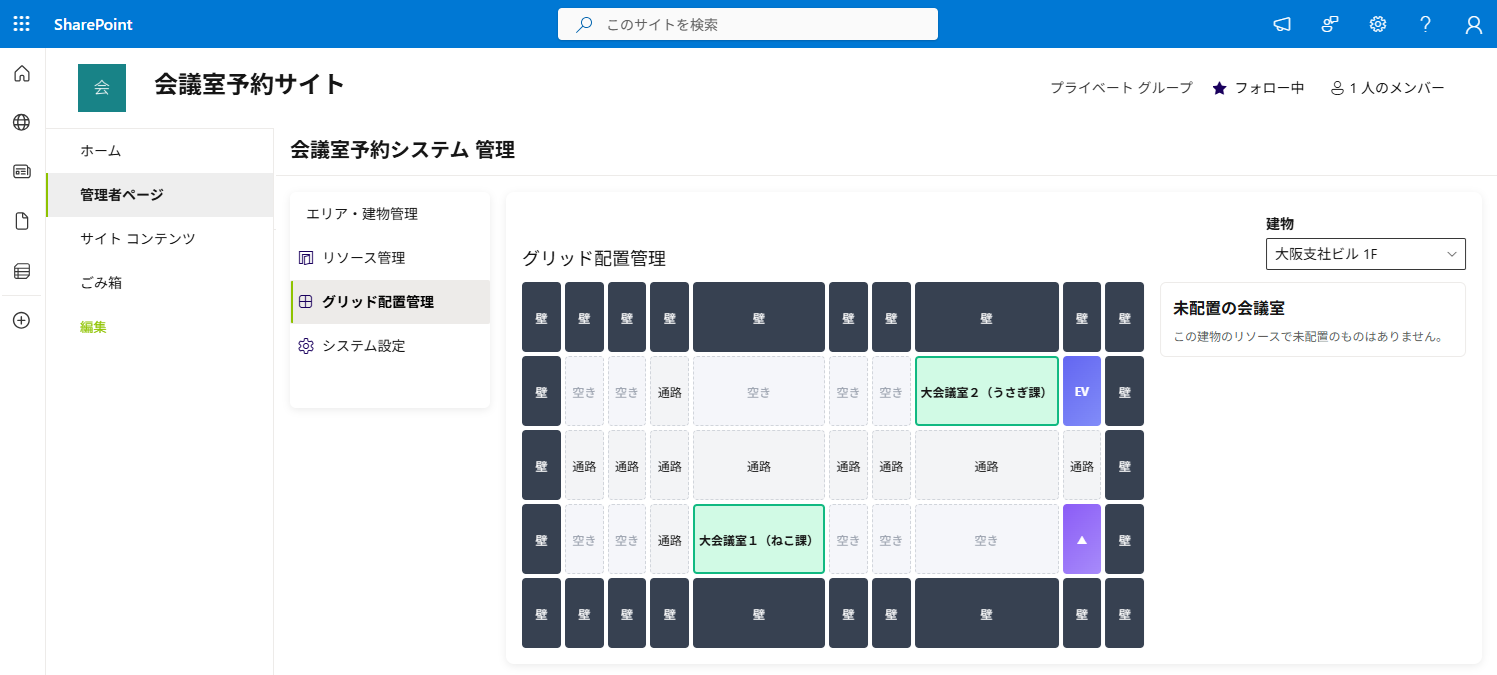Open My sites globe icon
1497x675 pixels.
pos(22,122)
